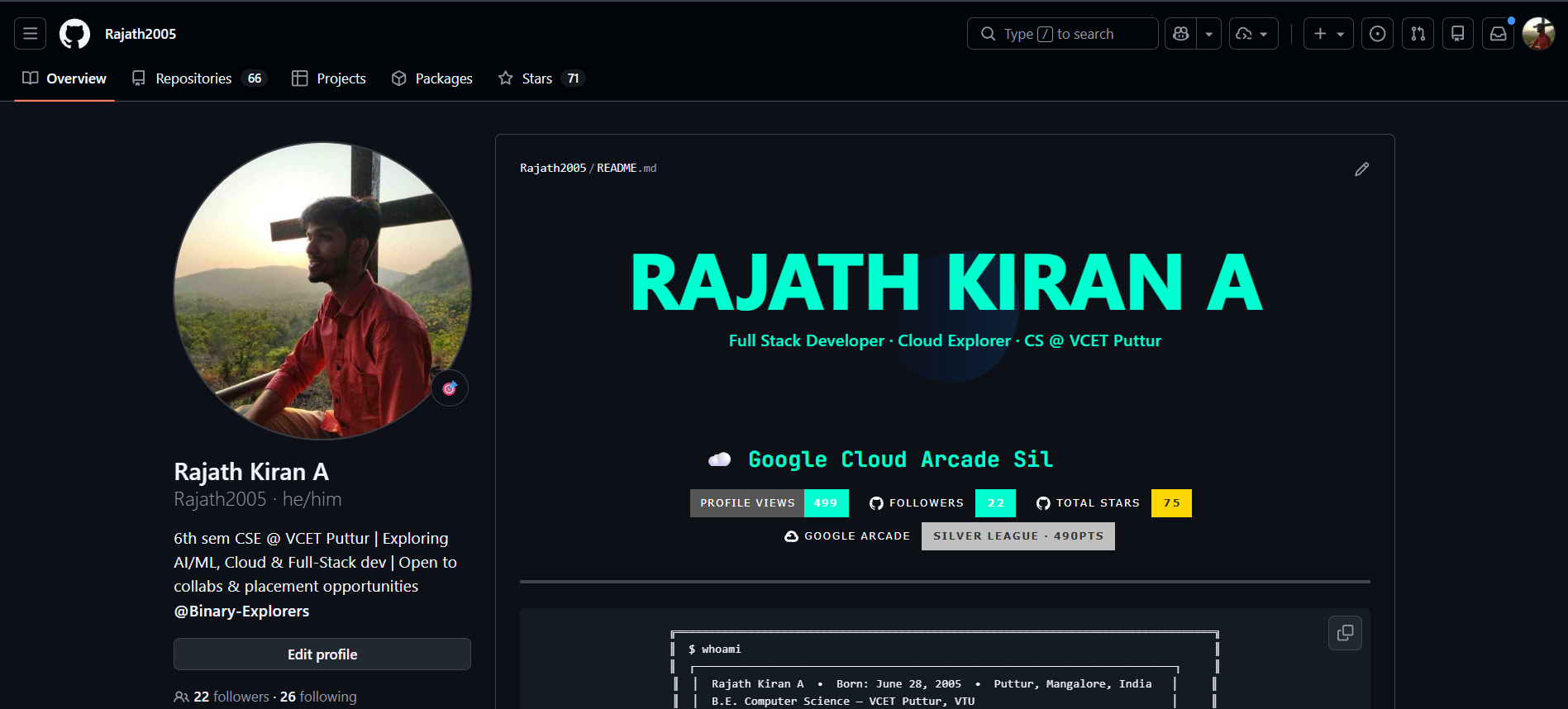Click the large profile photo
This screenshot has width=1568, height=709.
(322, 291)
